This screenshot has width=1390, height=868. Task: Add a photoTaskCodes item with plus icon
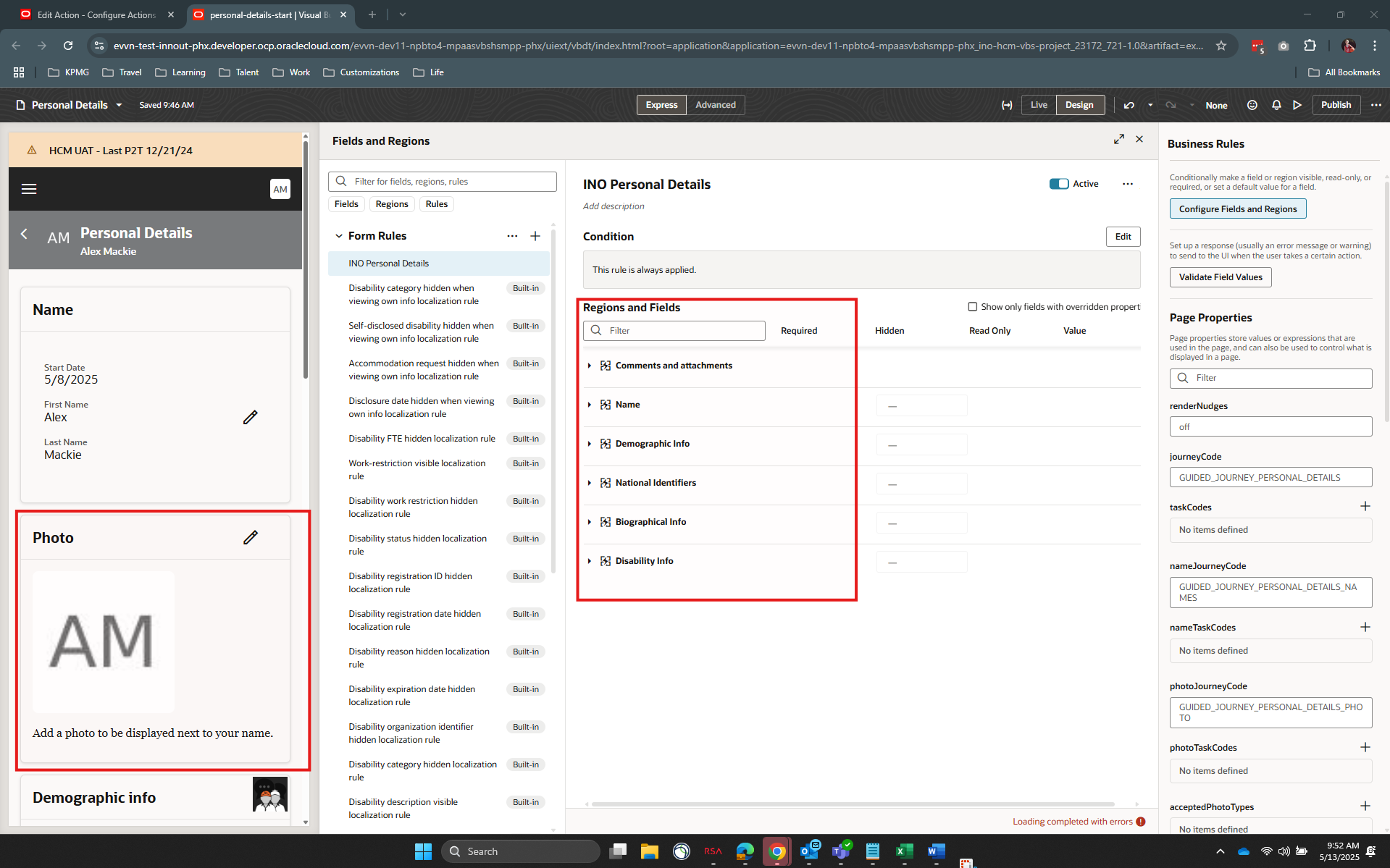point(1365,747)
